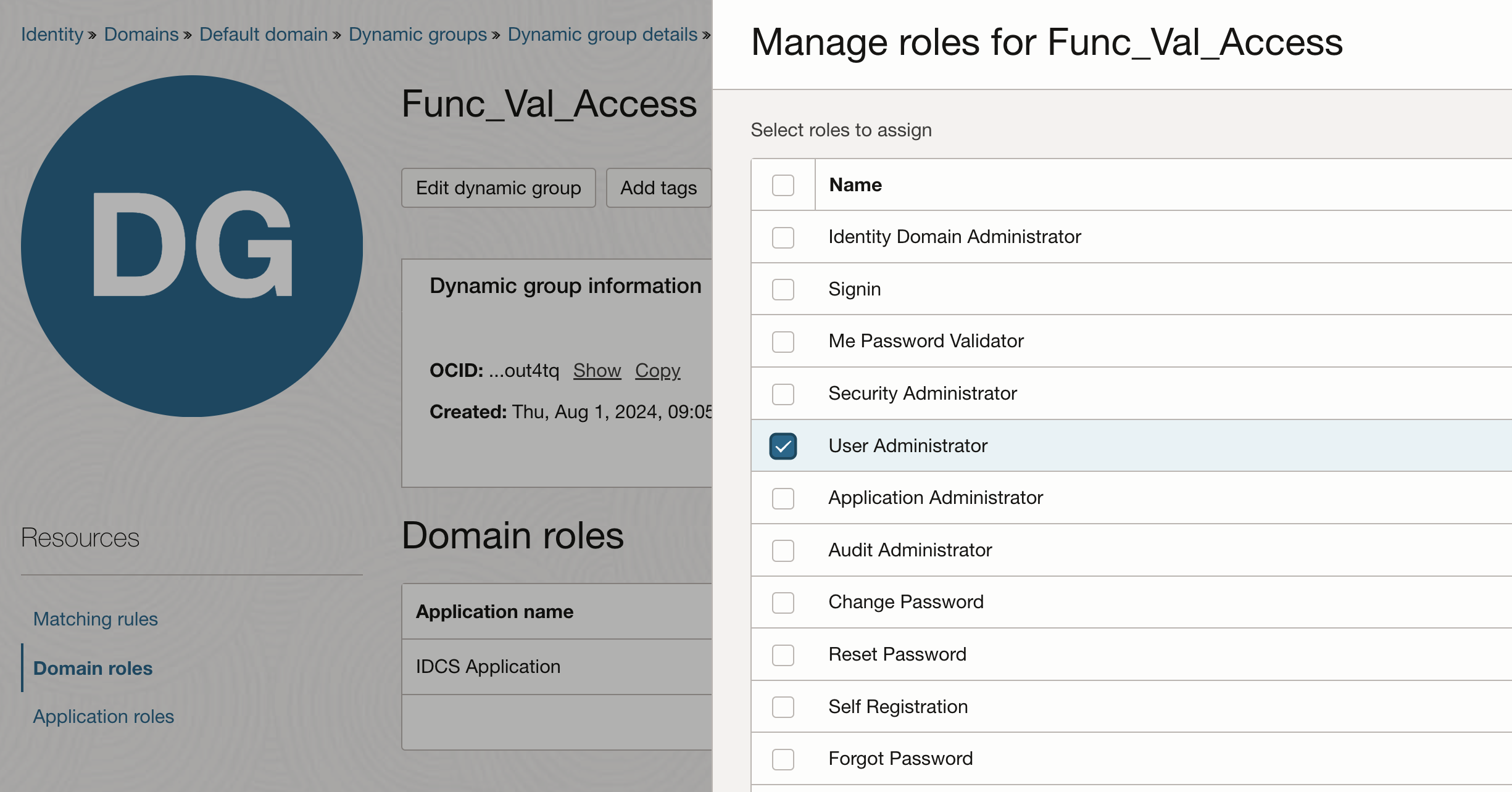Toggle the select-all roles header checkbox
Image resolution: width=1512 pixels, height=792 pixels.
coord(783,185)
